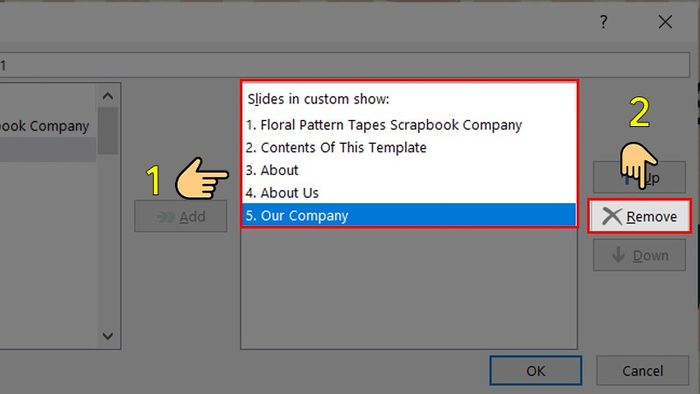Click the slide show name input field
The width and height of the screenshot is (700, 394).
345,65
